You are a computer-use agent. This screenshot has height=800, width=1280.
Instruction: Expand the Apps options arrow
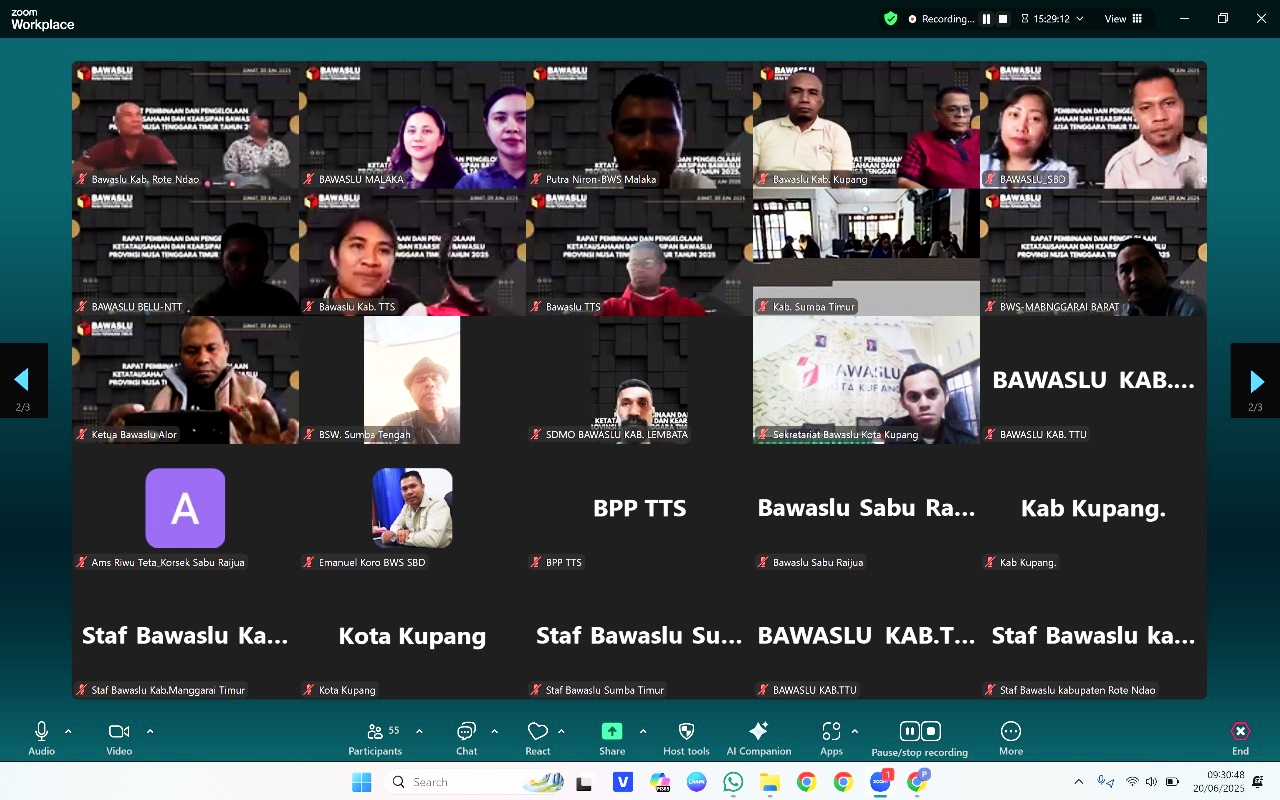click(854, 731)
